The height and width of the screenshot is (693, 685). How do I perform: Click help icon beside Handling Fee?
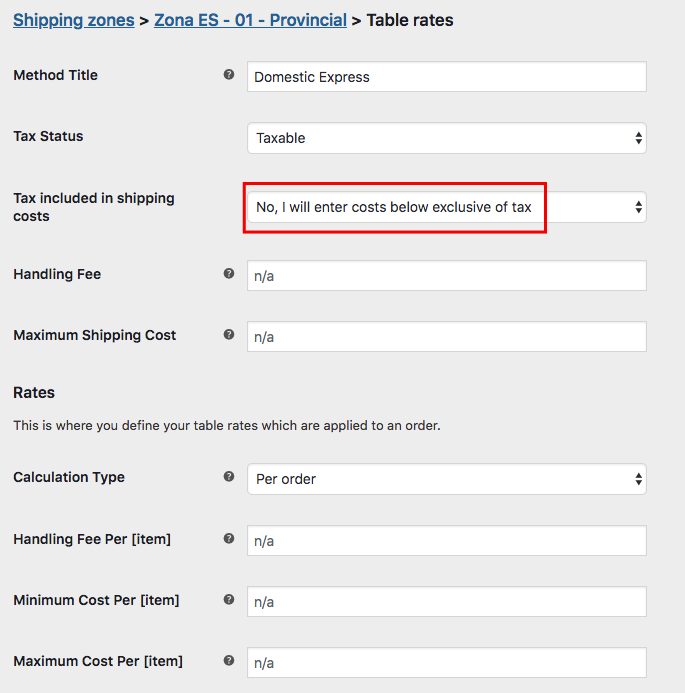click(x=229, y=273)
